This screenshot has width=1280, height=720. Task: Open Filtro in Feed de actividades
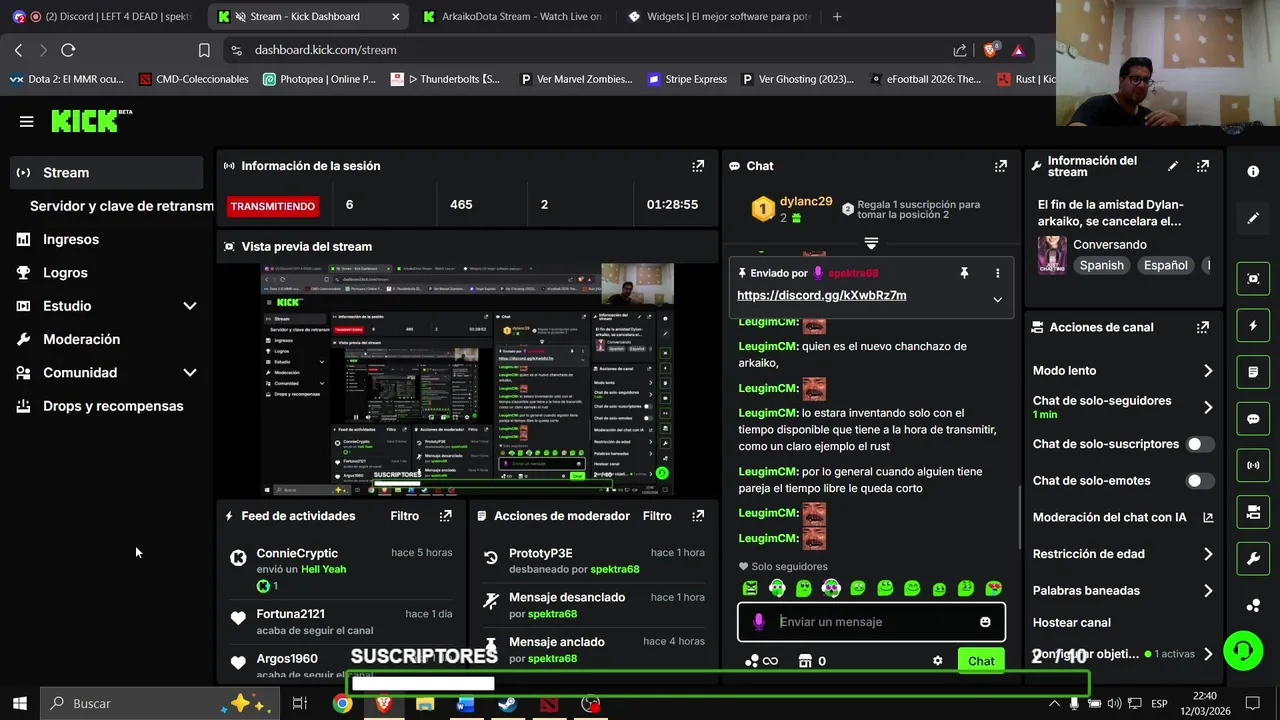pyautogui.click(x=405, y=516)
